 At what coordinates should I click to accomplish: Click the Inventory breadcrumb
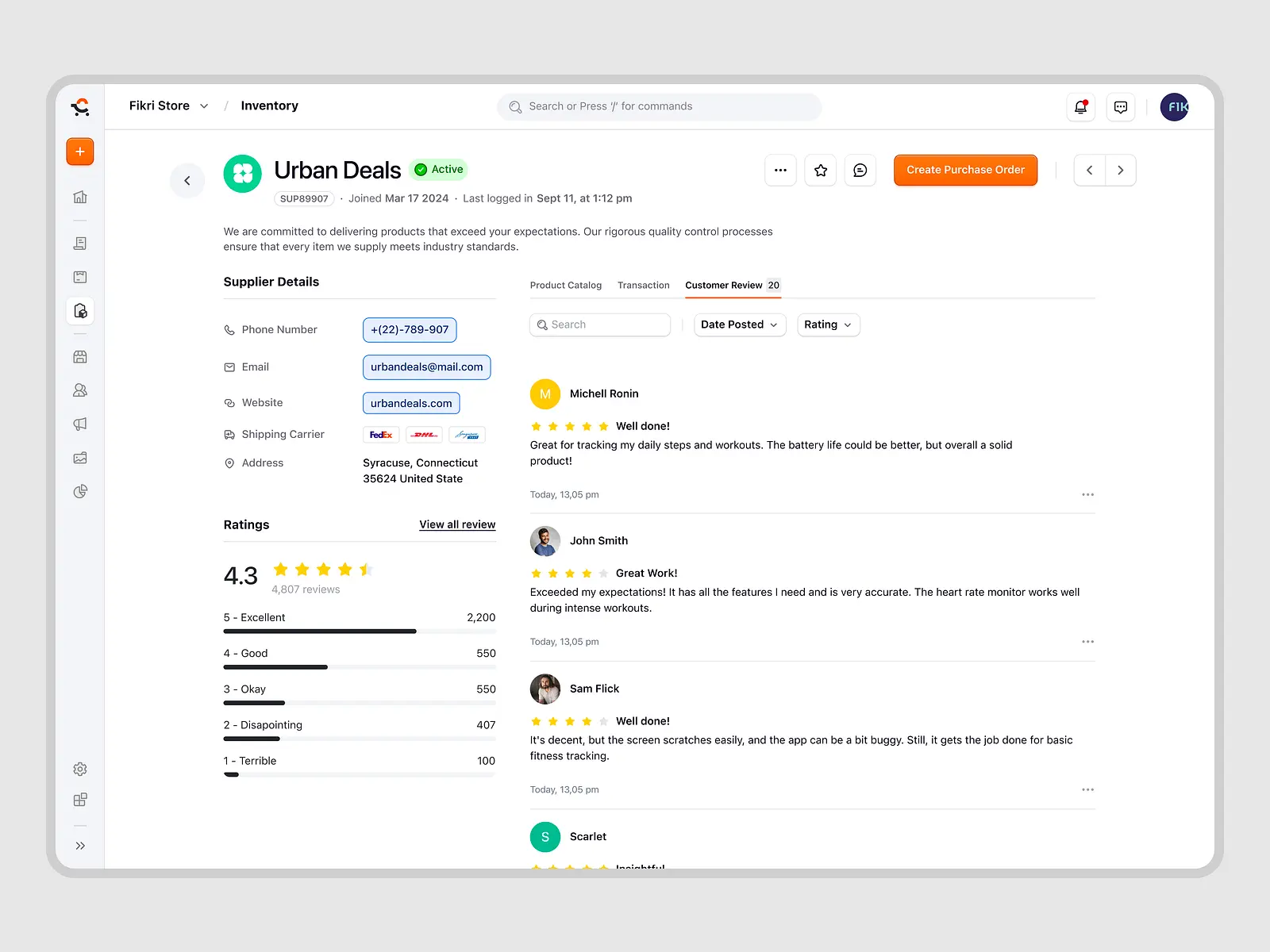coord(270,106)
